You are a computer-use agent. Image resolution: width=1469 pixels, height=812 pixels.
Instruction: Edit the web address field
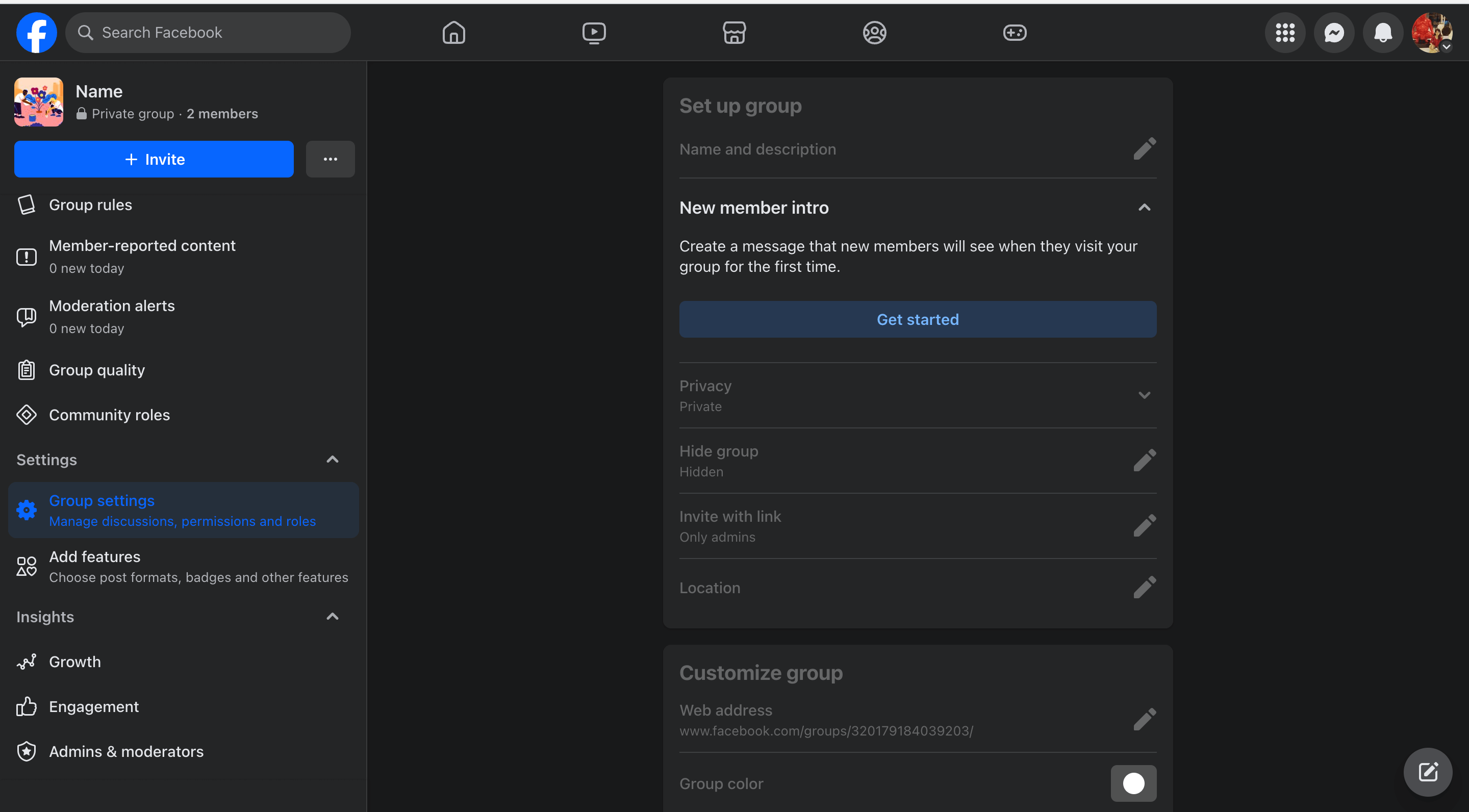coord(1144,719)
